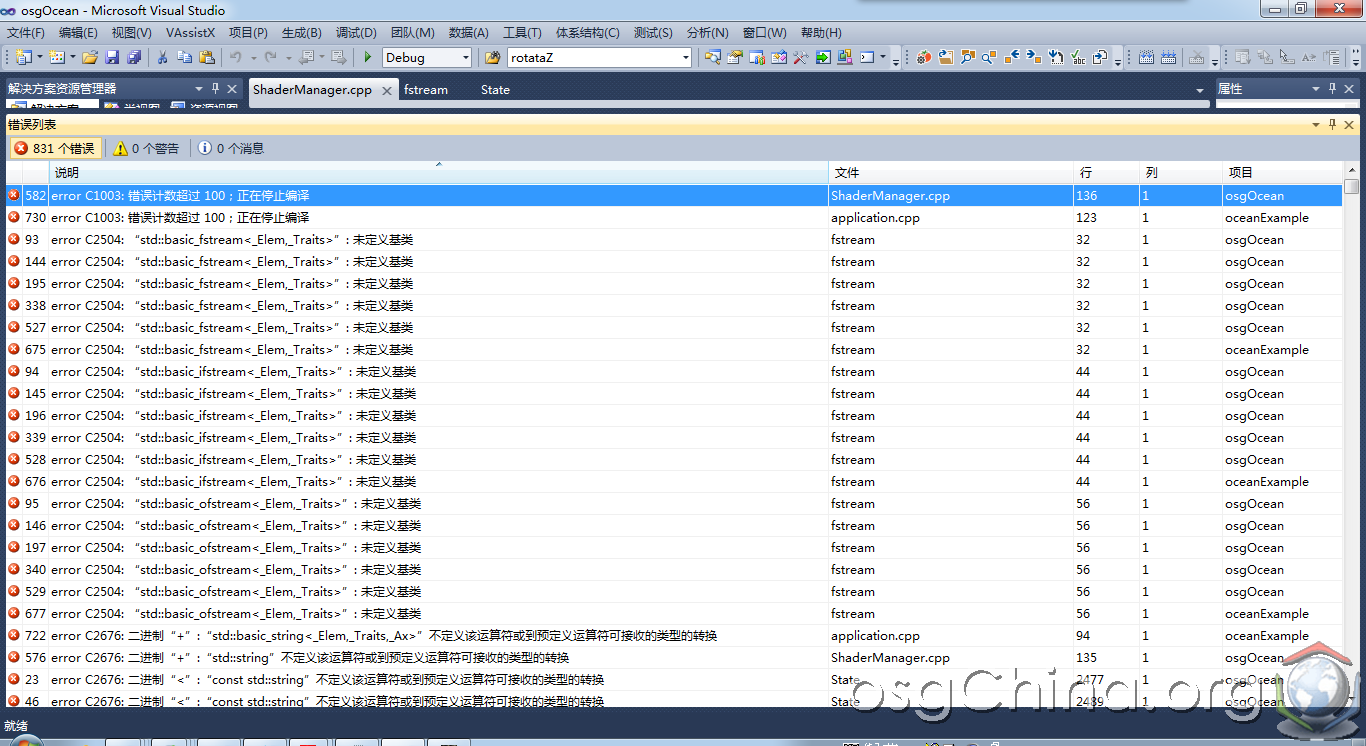Toggle auto-hide pin on 错误列表 panel
Screen dimensions: 1366x746
pyautogui.click(x=1332, y=125)
